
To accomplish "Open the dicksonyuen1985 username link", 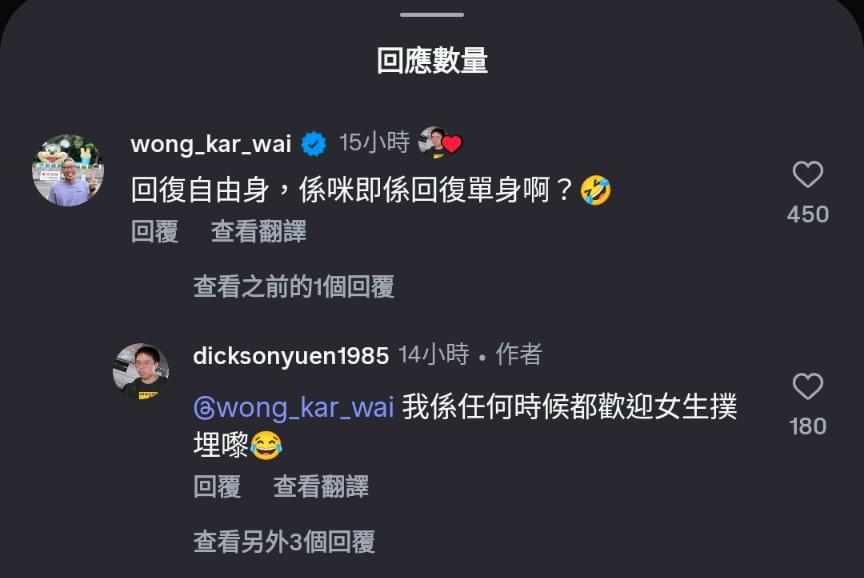I will 291,356.
